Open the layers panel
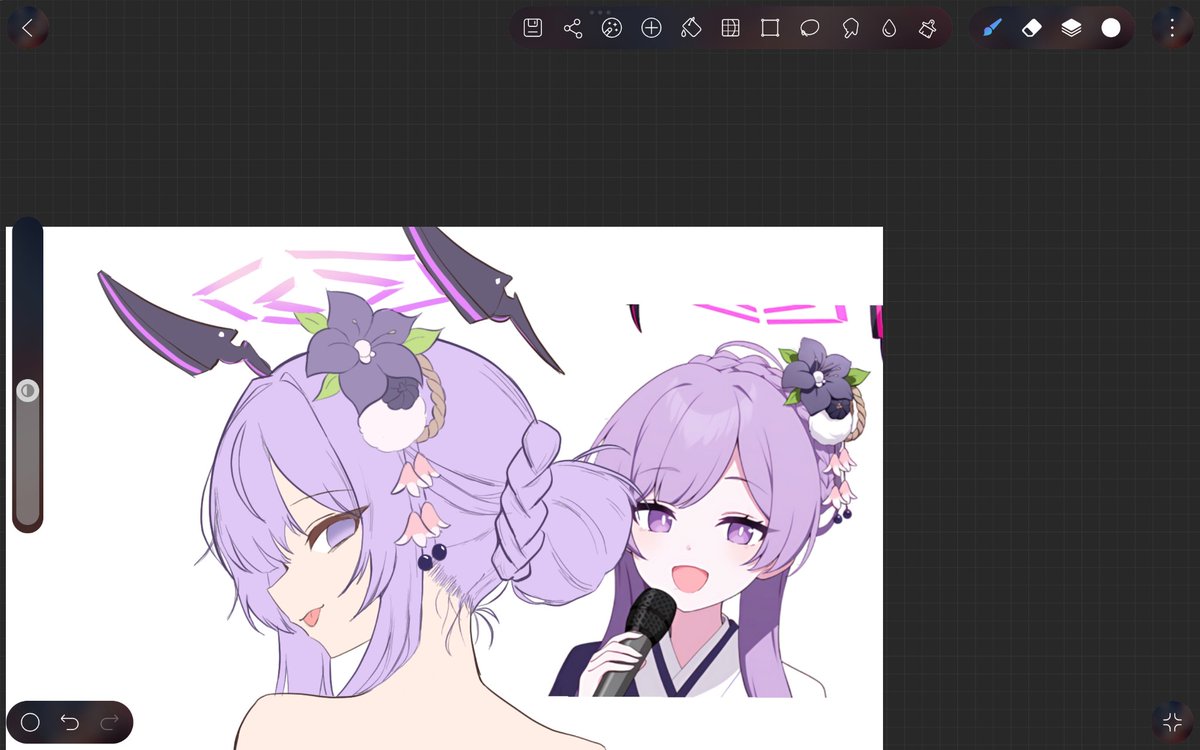 point(1071,28)
